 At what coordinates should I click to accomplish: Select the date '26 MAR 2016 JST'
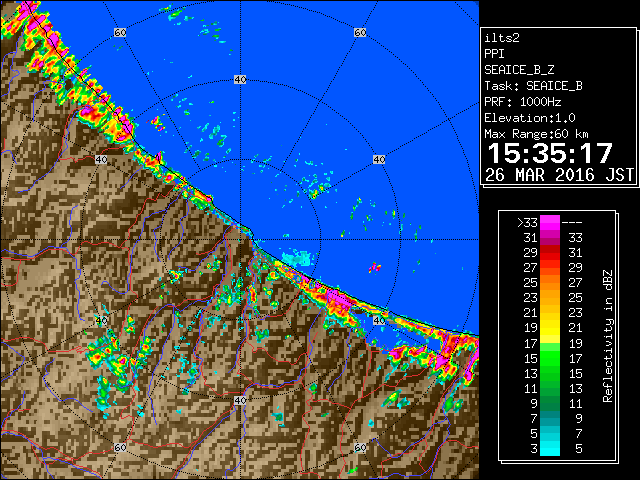click(559, 175)
